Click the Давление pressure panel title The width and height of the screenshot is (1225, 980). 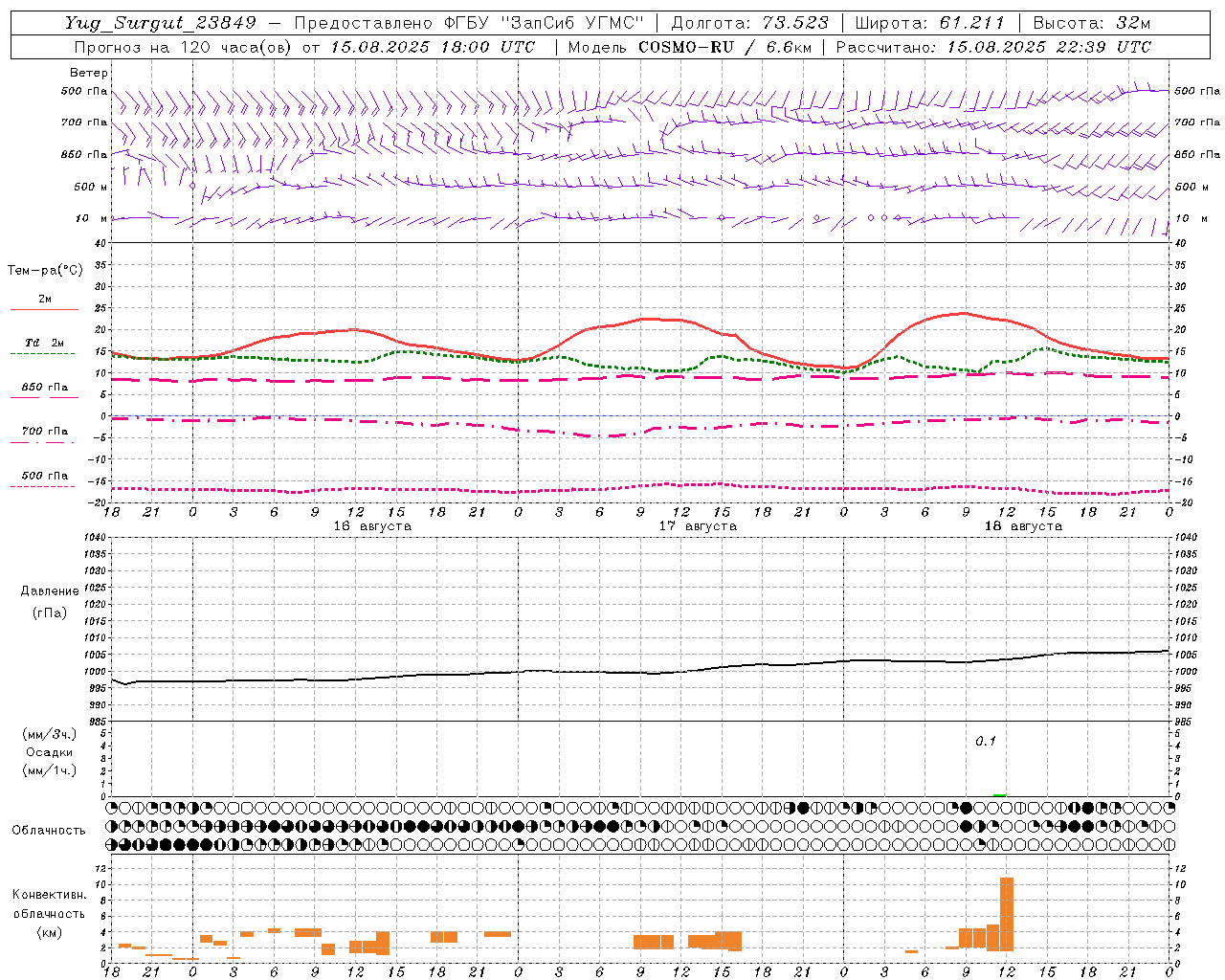(50, 591)
